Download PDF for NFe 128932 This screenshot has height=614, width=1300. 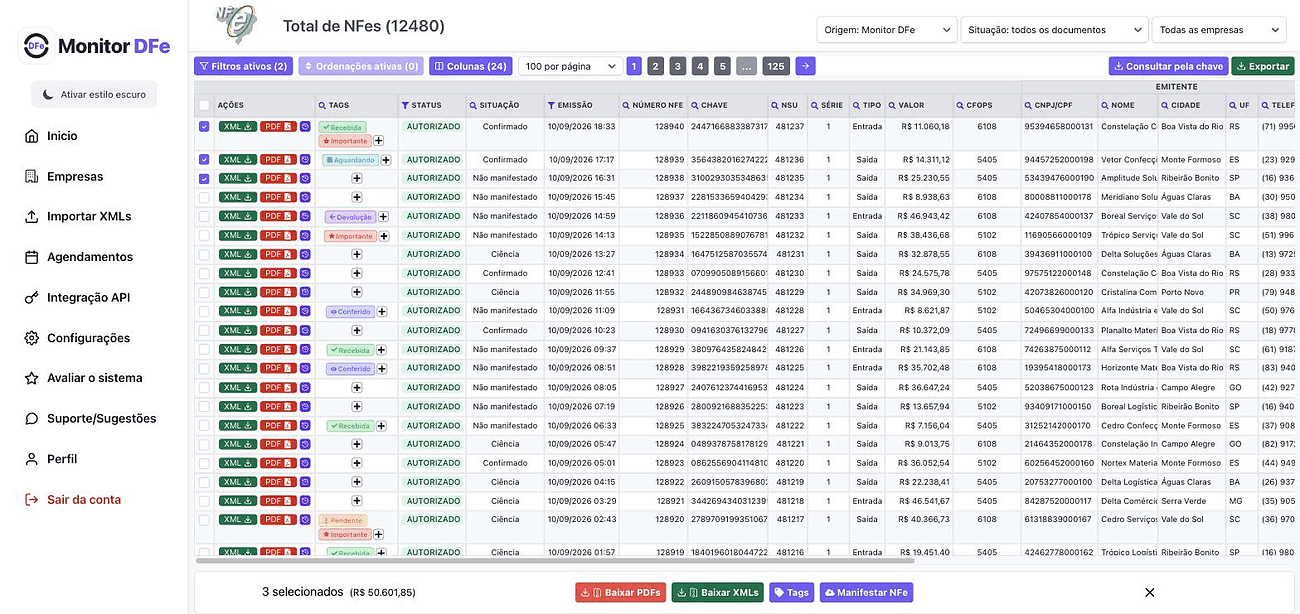(278, 292)
